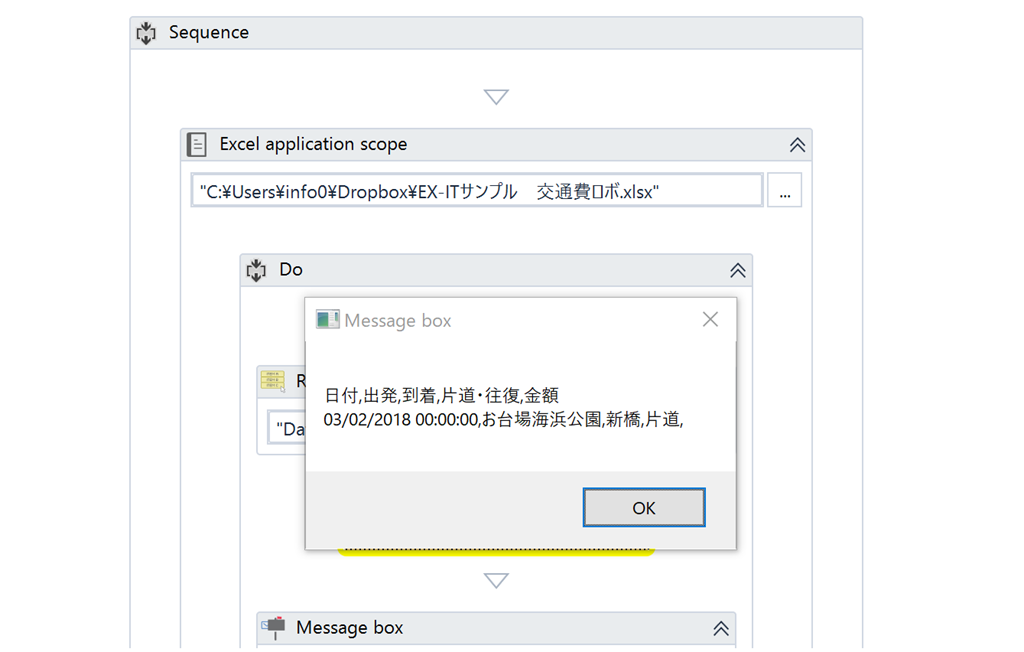The height and width of the screenshot is (652, 1024).
Task: Select the Sequence header title
Action: coord(209,33)
